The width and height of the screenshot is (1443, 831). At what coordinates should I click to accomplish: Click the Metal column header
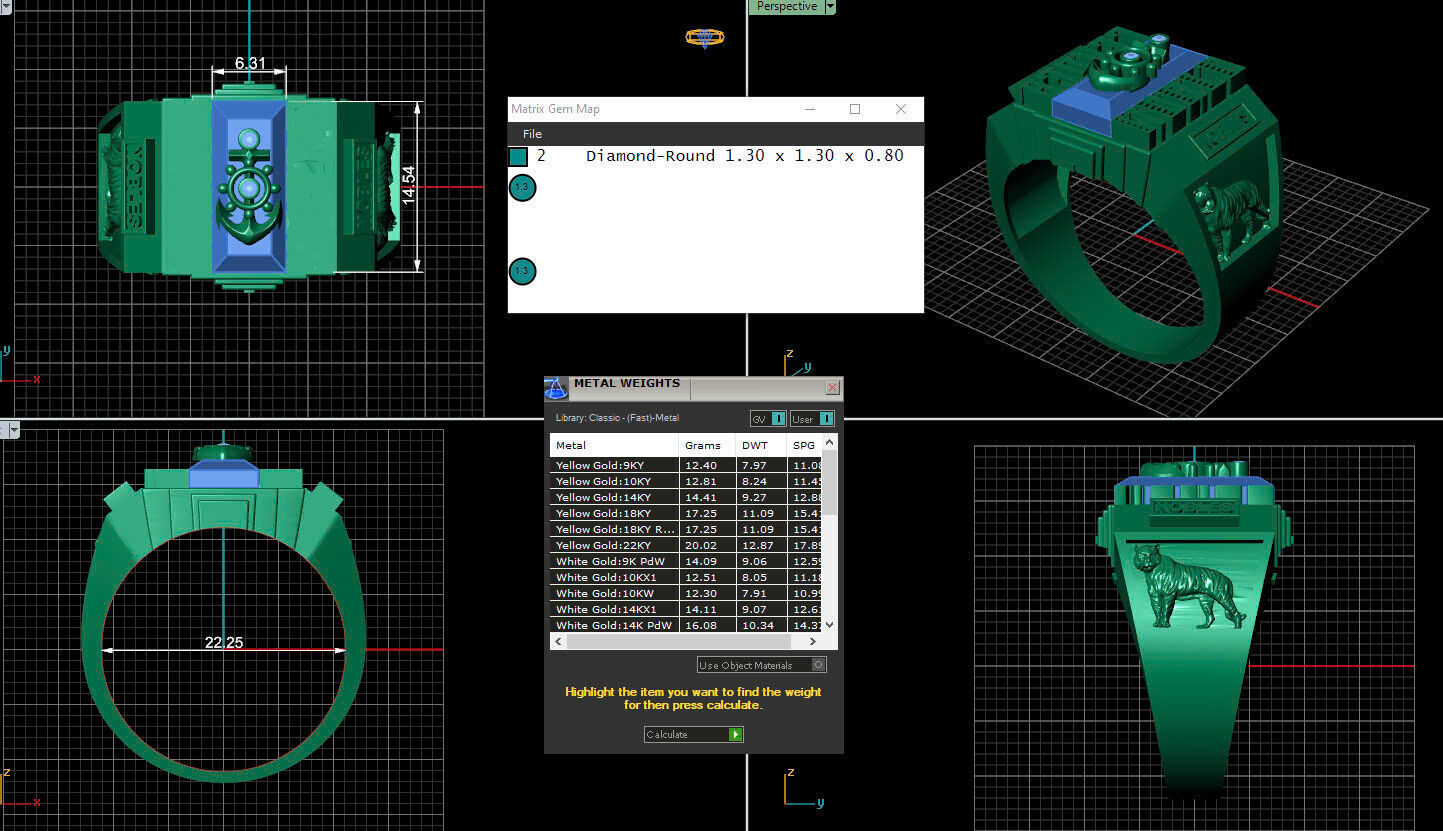614,445
